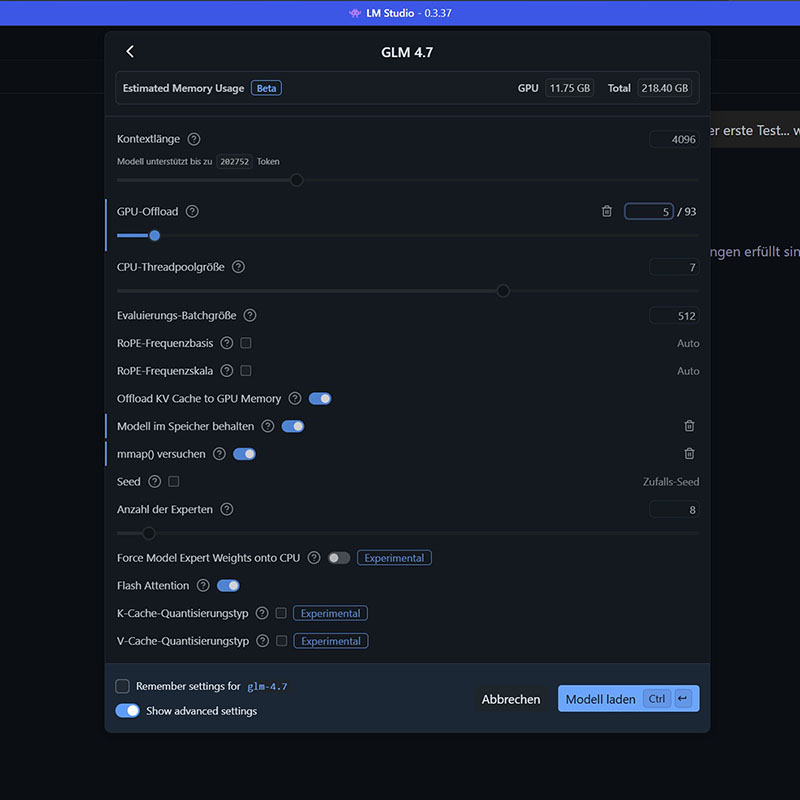Go back using the arrow beside GLM 4.7
Image resolution: width=800 pixels, height=800 pixels.
(130, 52)
